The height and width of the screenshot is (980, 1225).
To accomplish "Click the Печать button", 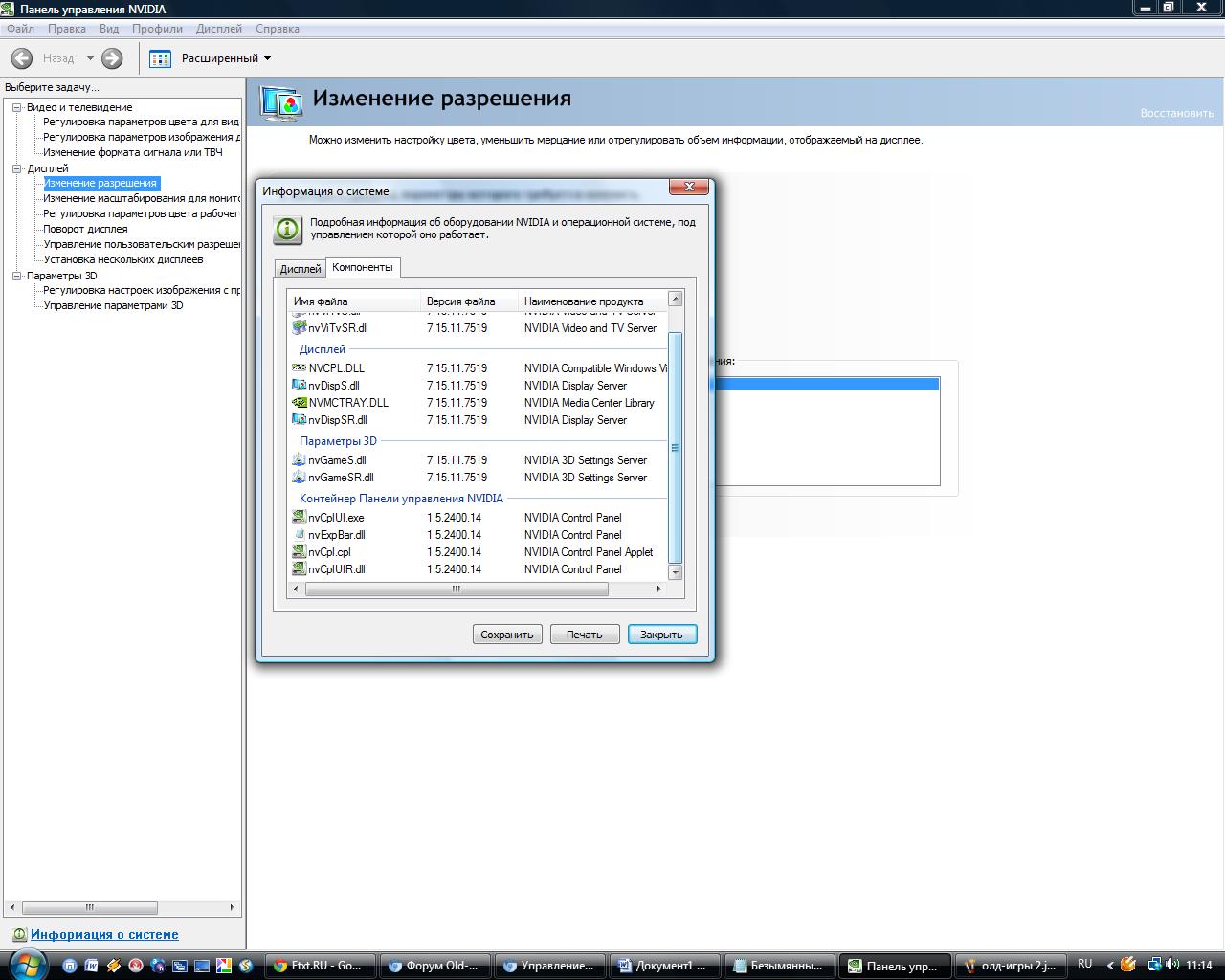I will click(x=585, y=635).
